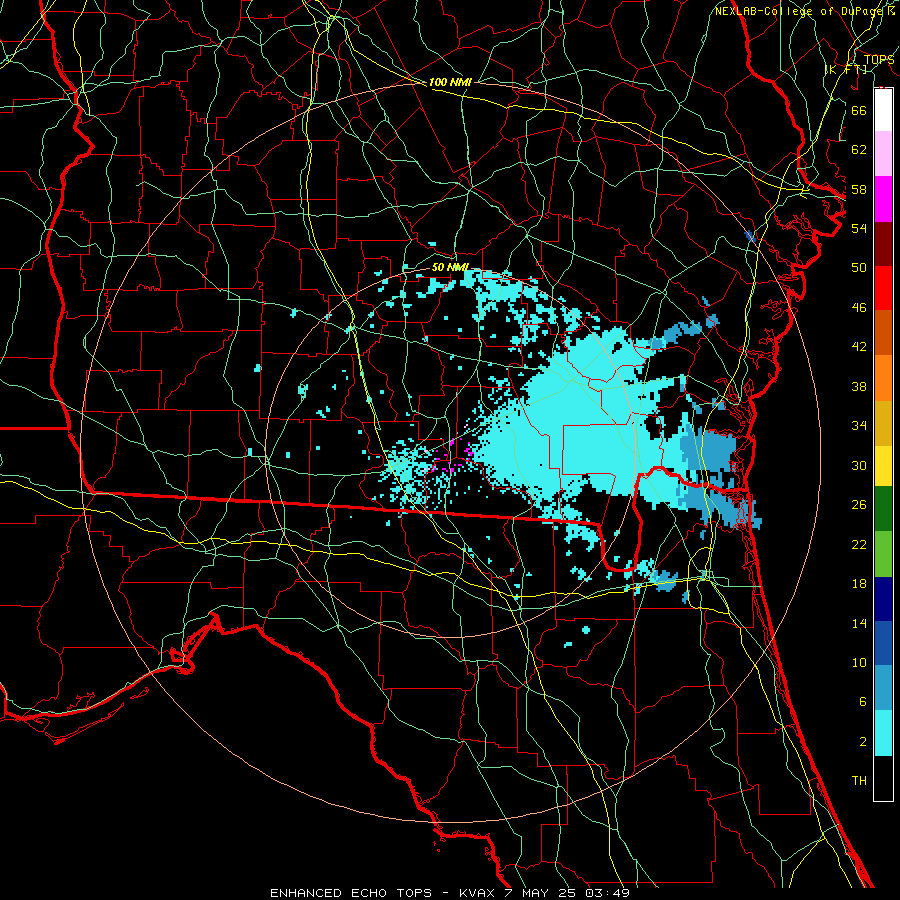Click the 'TOPS' legend title
The width and height of the screenshot is (900, 900).
pyautogui.click(x=879, y=60)
